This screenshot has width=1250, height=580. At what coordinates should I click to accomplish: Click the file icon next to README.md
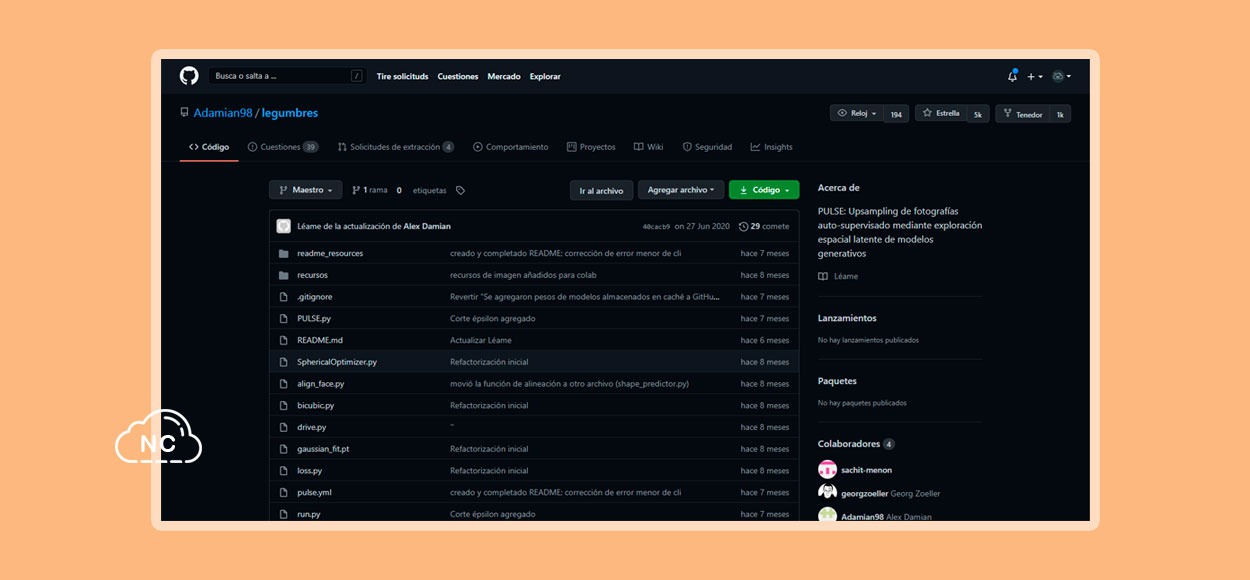point(284,340)
